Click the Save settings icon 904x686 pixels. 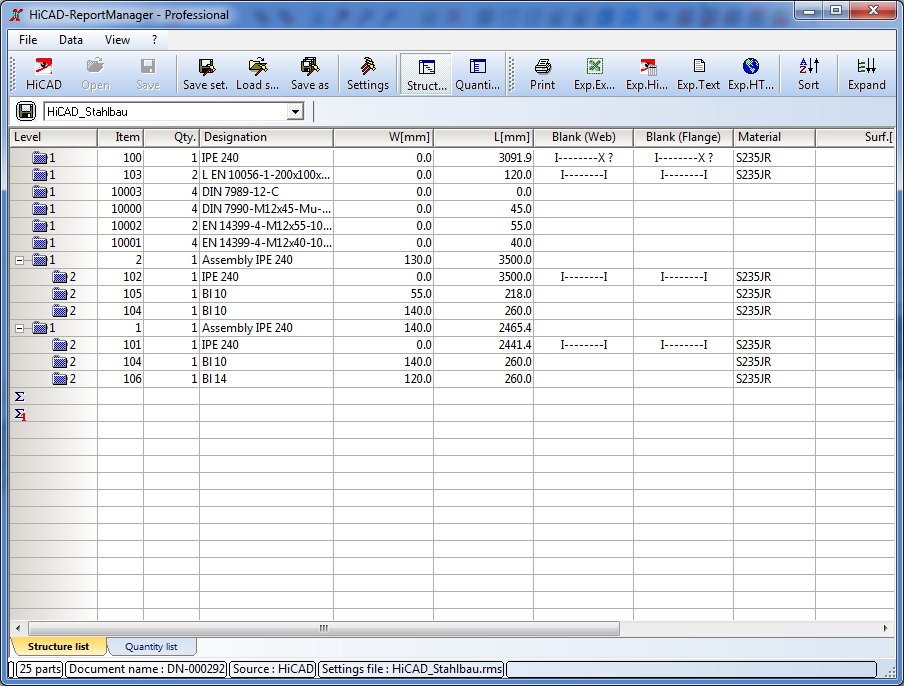coord(205,74)
